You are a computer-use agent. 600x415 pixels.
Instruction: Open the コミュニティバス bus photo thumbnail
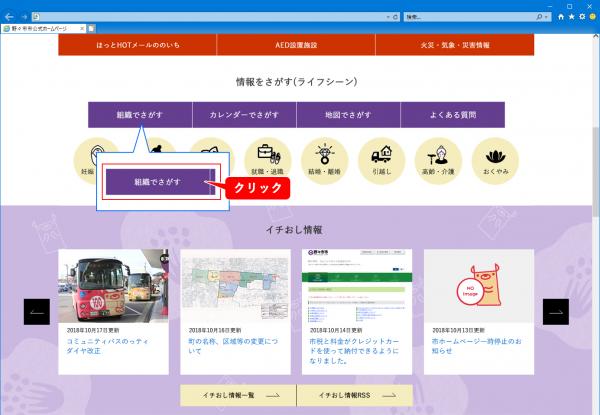pyautogui.click(x=113, y=286)
